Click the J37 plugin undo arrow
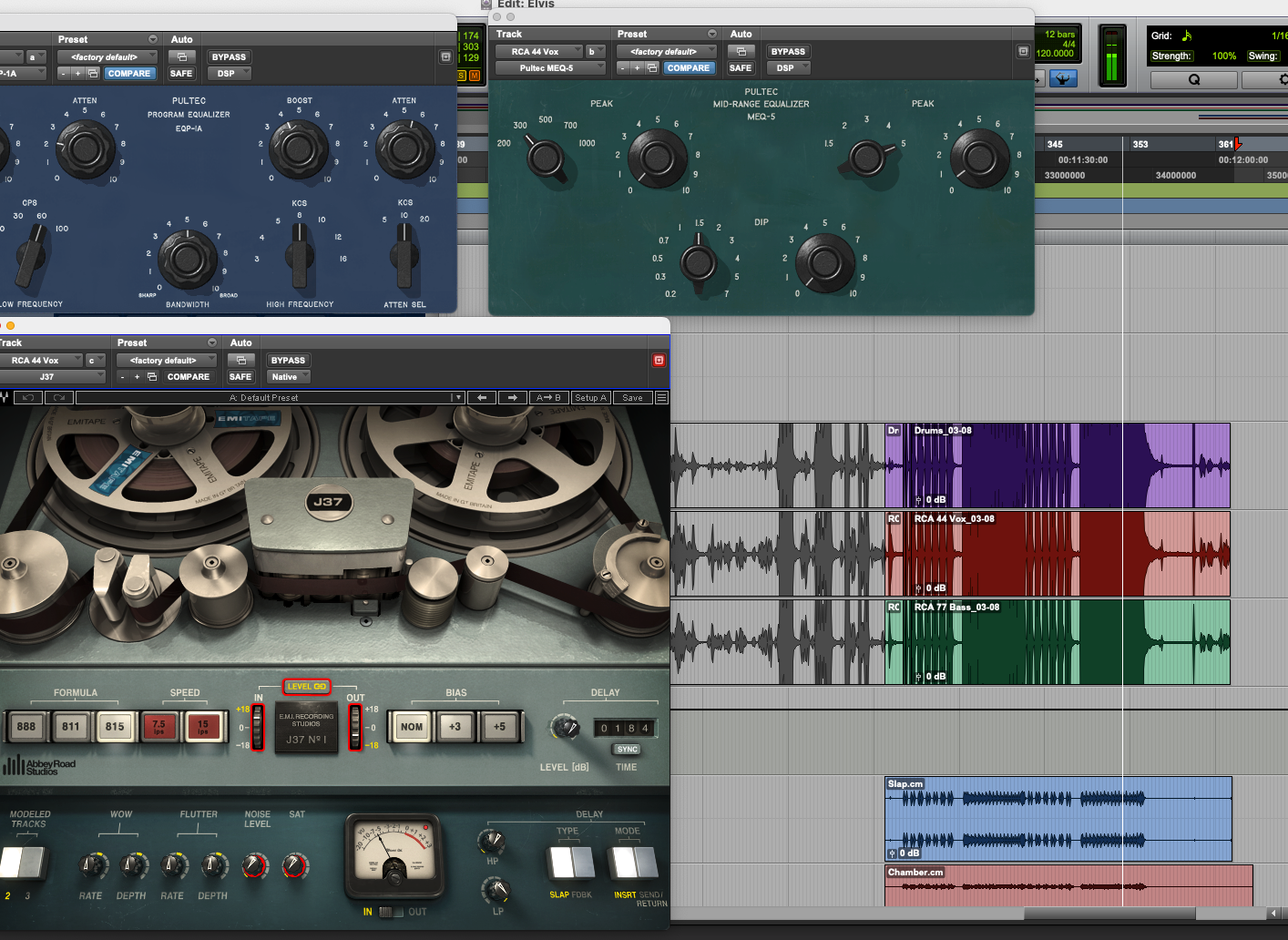This screenshot has height=940, width=1288. coord(28,398)
